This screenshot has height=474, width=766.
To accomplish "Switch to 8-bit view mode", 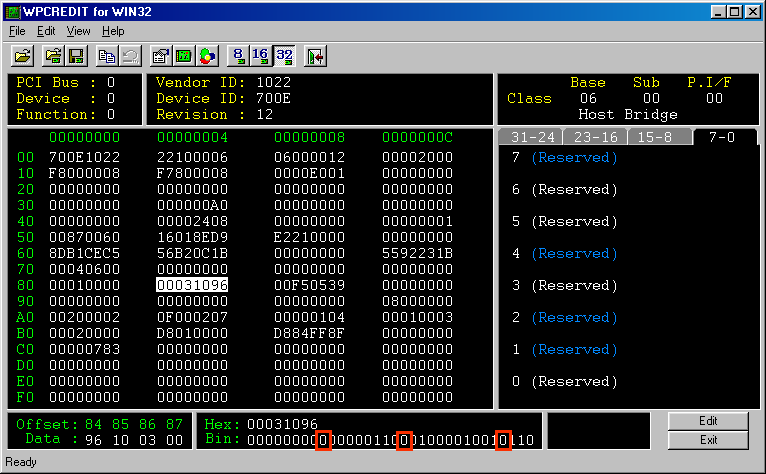I will 238,56.
